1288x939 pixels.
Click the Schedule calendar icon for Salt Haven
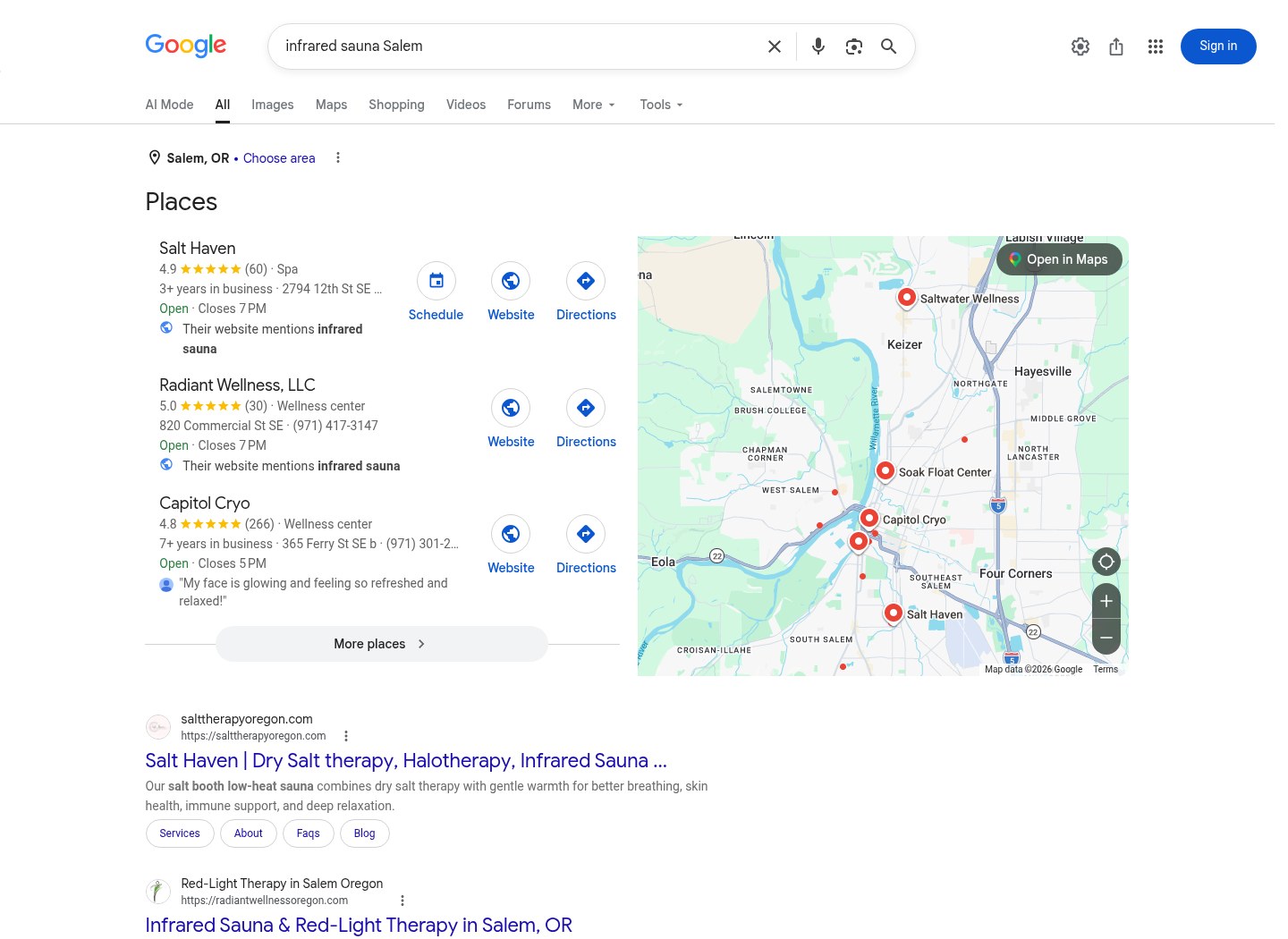[x=436, y=281]
